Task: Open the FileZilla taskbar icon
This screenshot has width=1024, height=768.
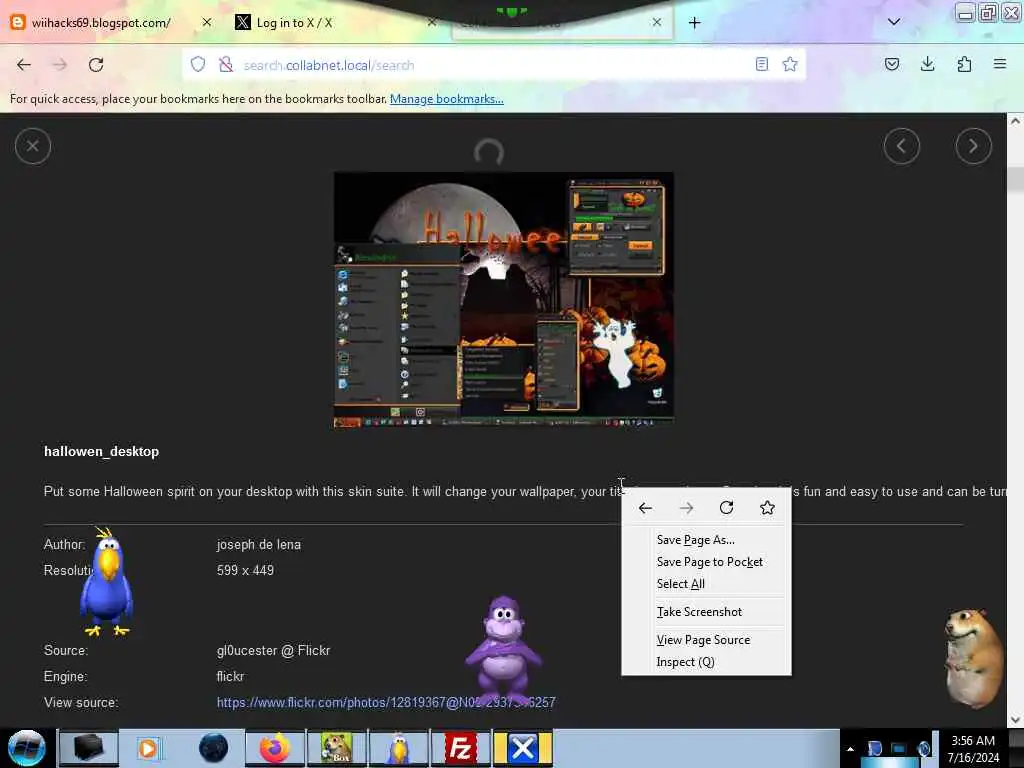Action: [460, 748]
